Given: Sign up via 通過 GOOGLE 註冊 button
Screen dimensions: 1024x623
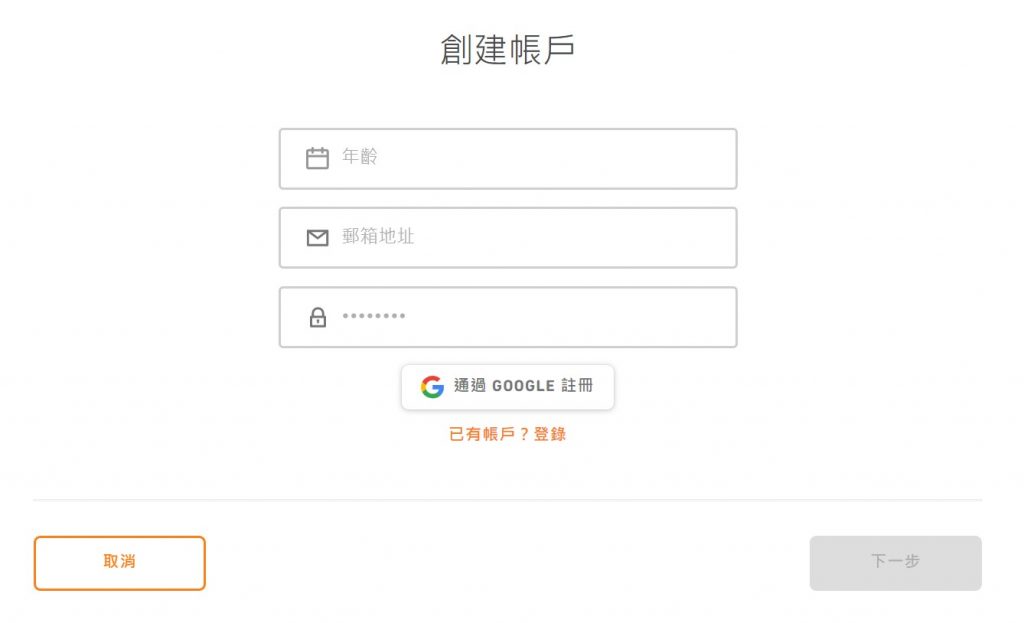Looking at the screenshot, I should point(508,387).
